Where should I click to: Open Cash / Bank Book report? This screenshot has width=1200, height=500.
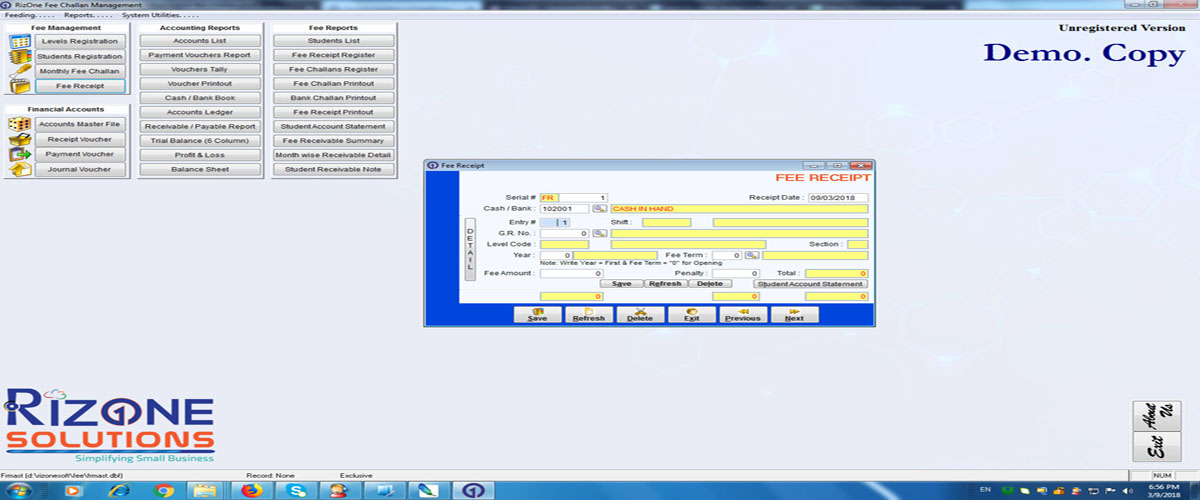tap(199, 98)
